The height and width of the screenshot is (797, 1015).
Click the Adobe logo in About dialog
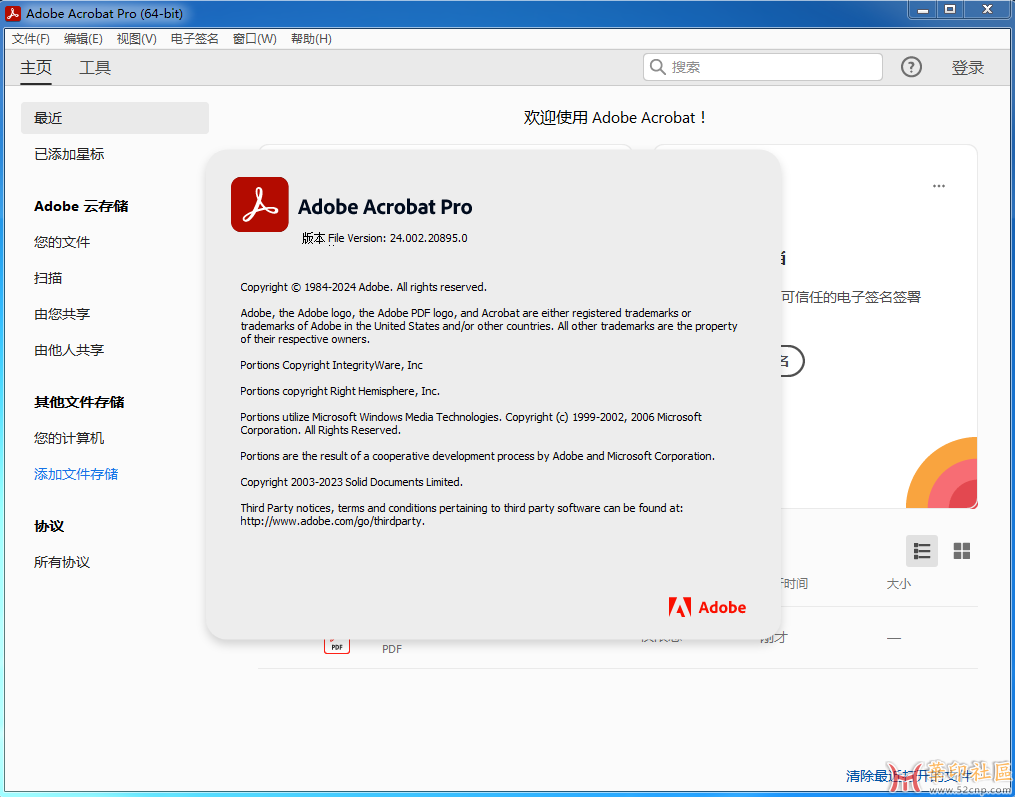[708, 607]
